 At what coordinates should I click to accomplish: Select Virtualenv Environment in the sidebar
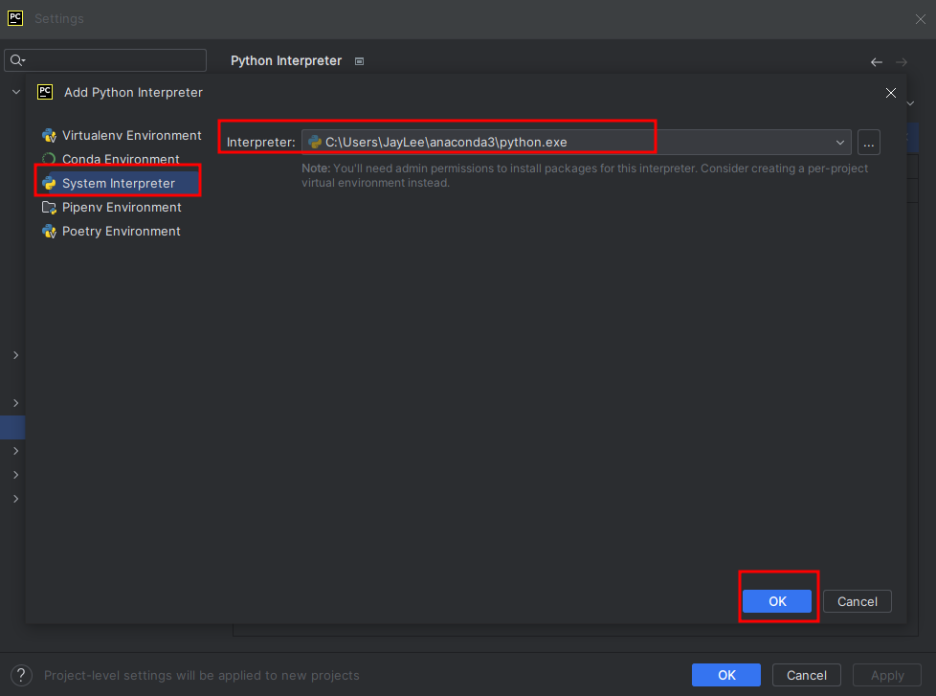(121, 135)
